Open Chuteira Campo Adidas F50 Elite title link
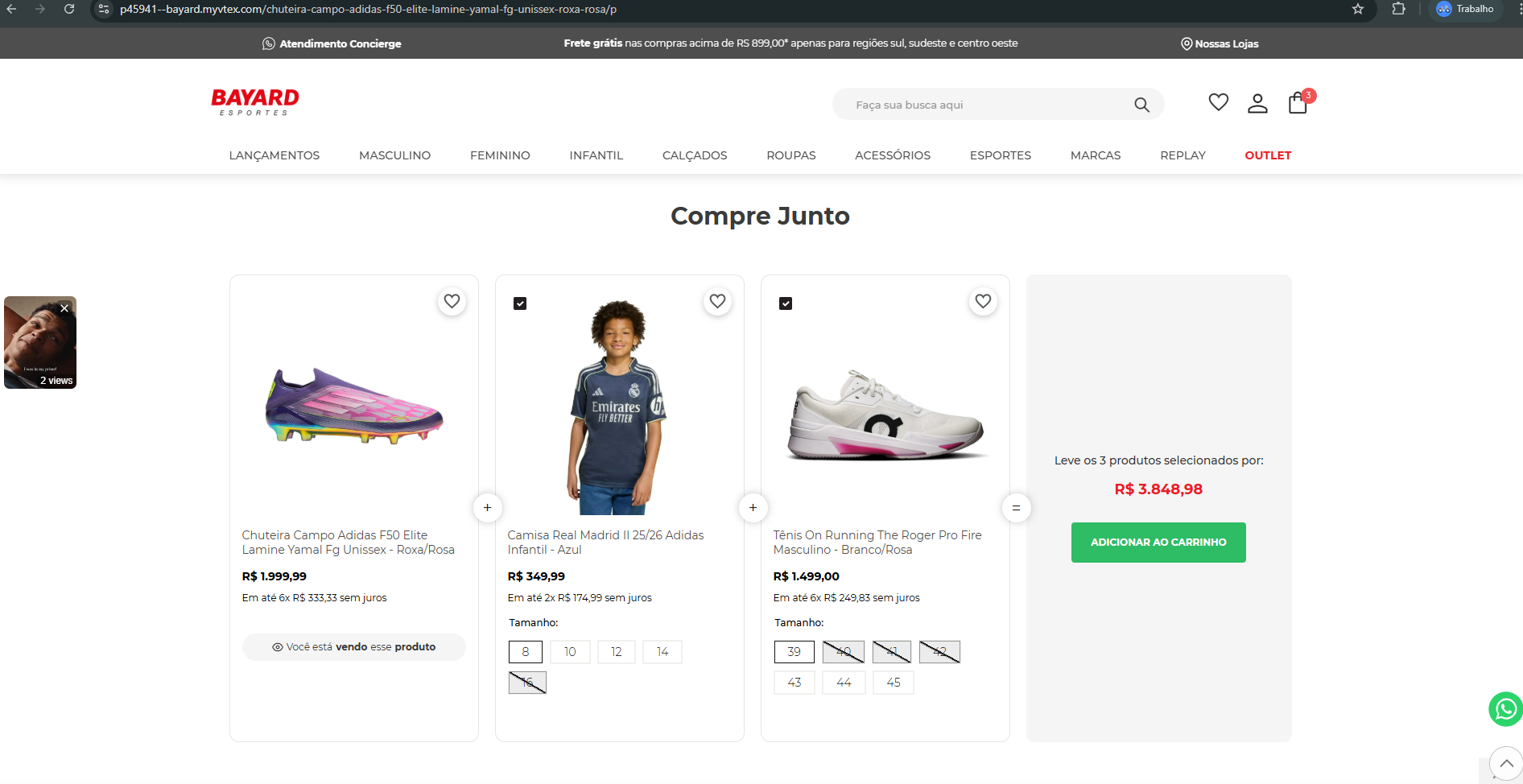Viewport: 1523px width, 784px height. click(x=349, y=543)
